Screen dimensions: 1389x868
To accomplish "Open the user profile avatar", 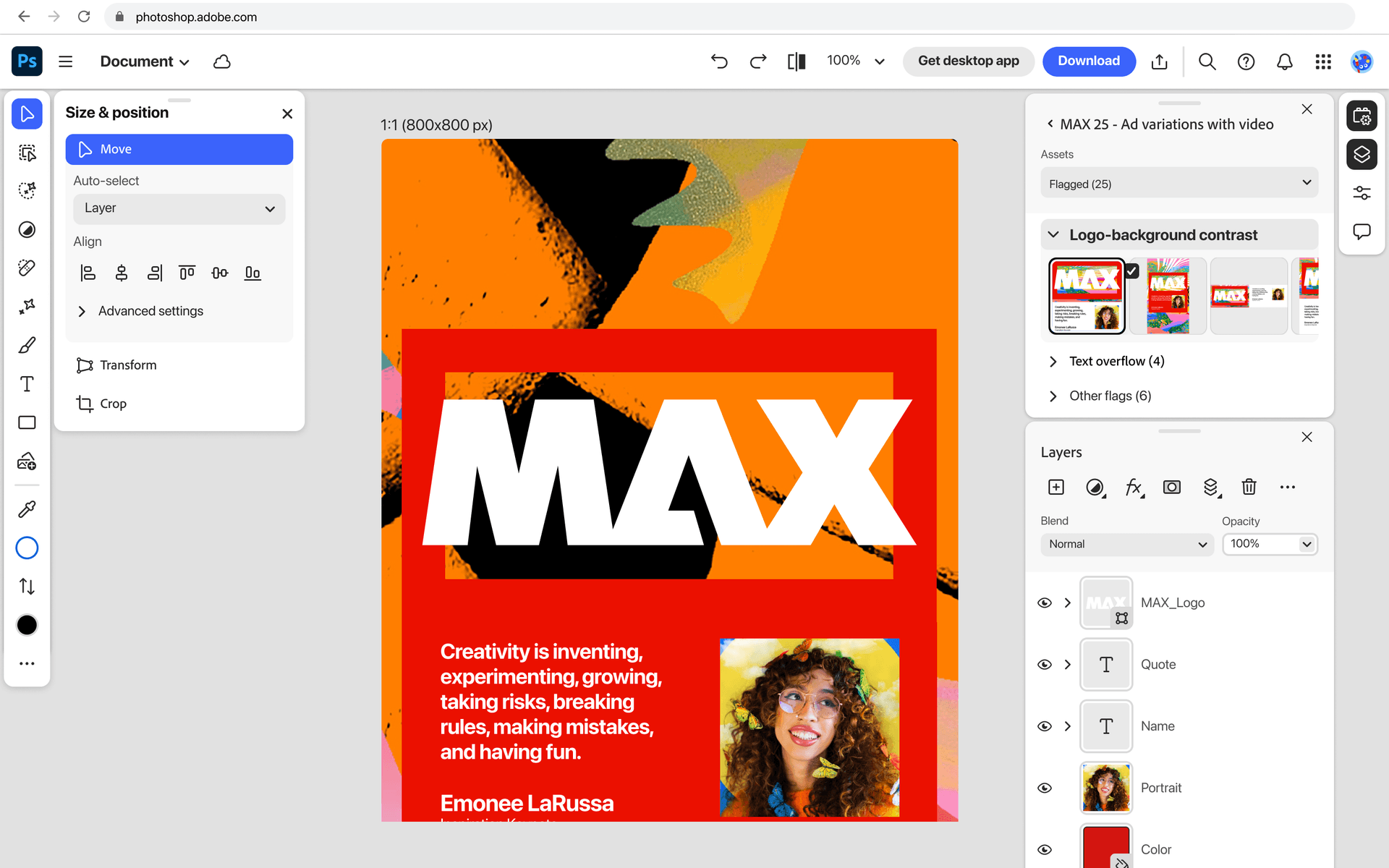I will 1362,61.
